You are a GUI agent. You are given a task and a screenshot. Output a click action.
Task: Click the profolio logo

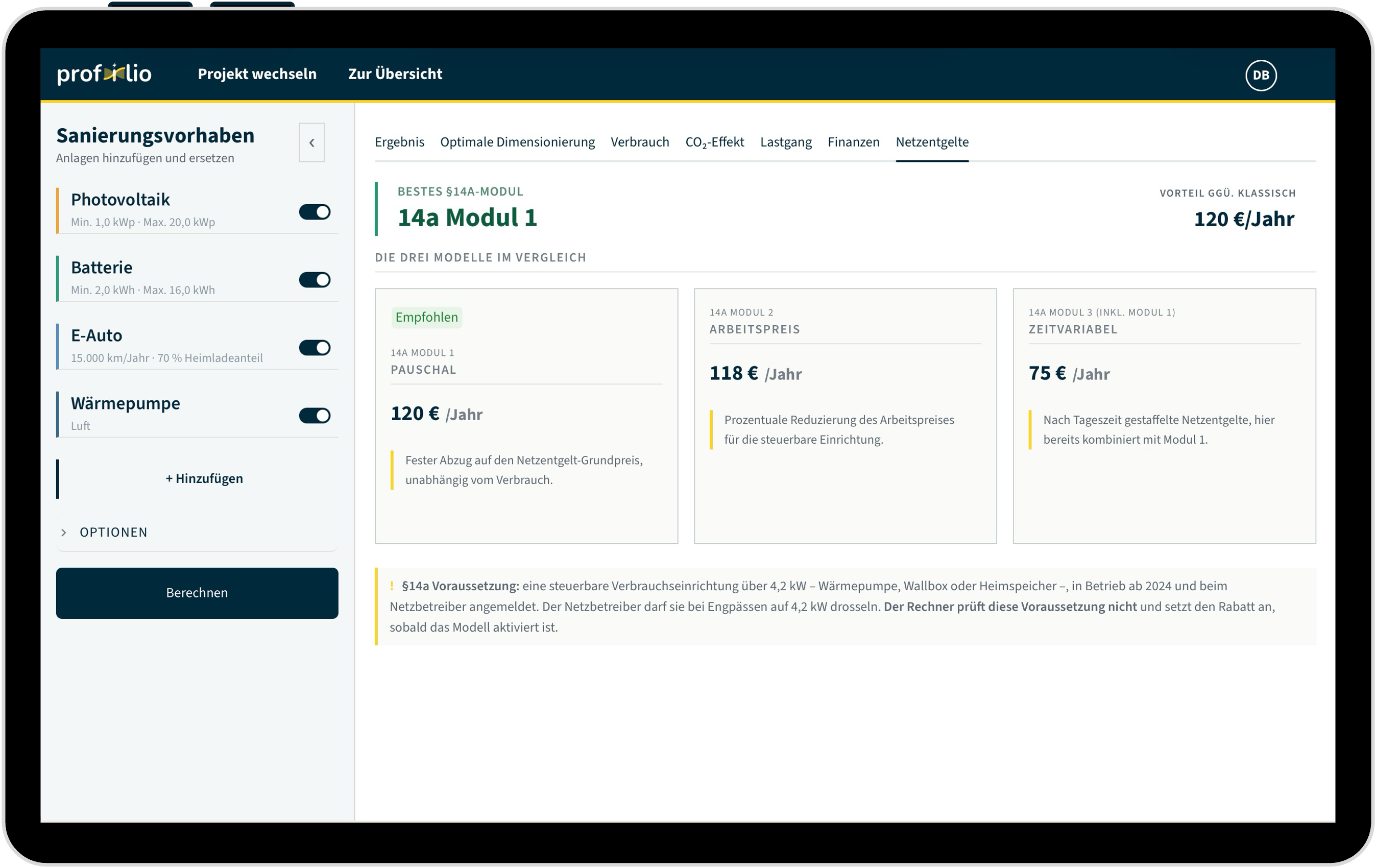(104, 74)
